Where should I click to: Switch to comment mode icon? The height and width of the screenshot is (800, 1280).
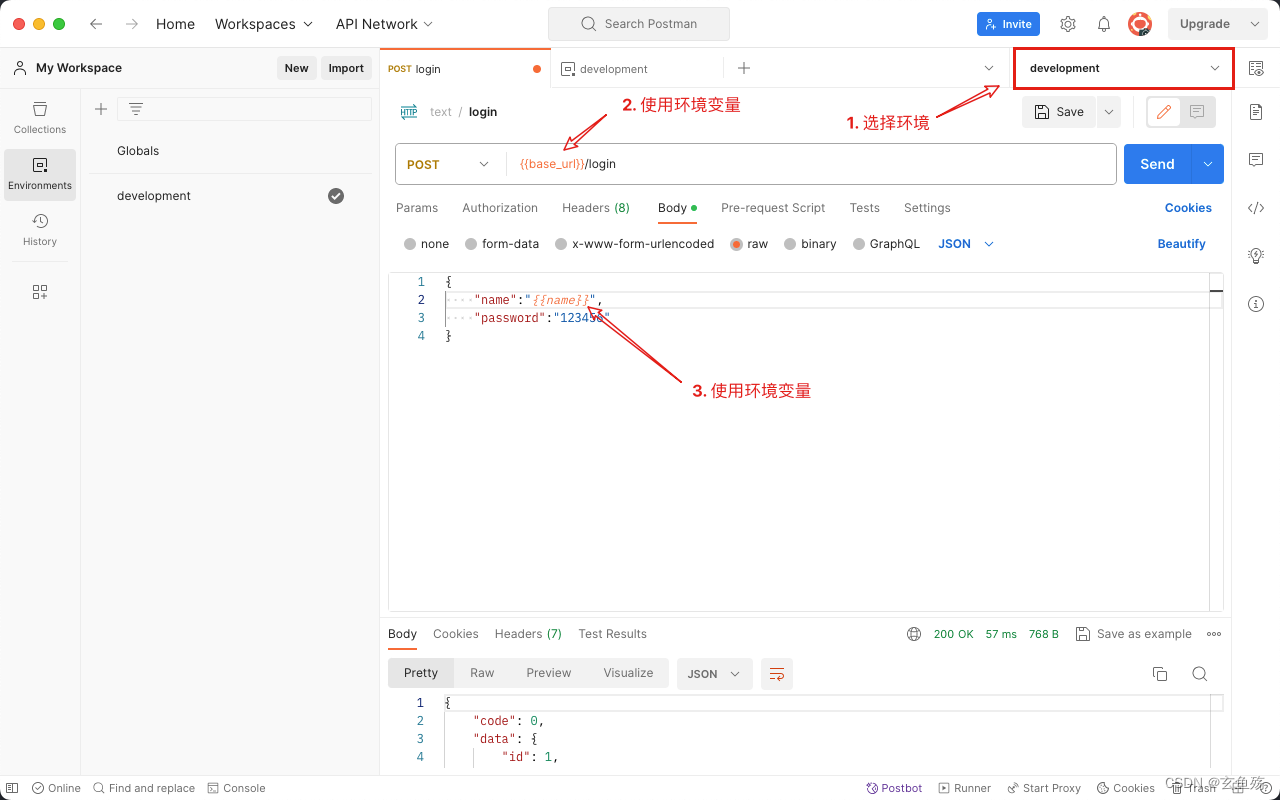pos(1197,112)
